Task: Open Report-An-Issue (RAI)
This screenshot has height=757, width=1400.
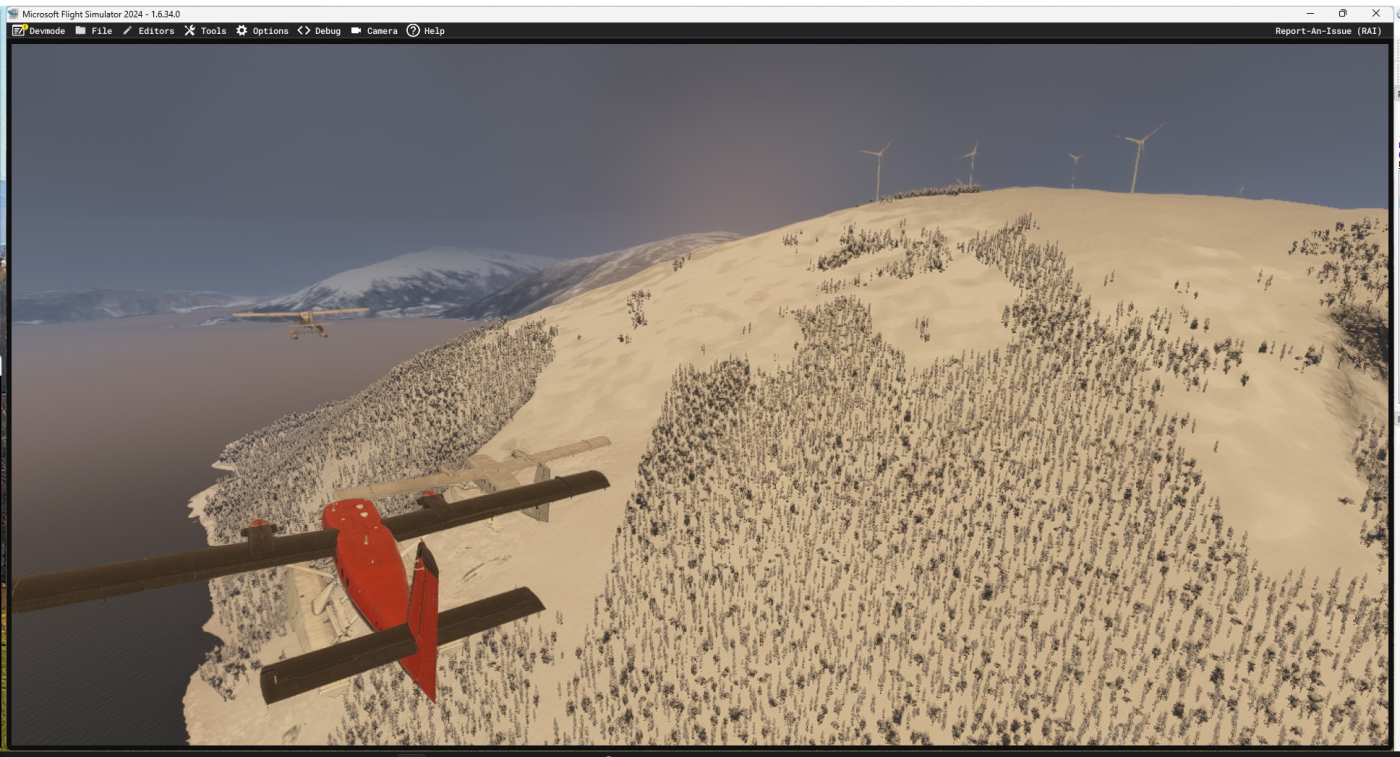Action: click(1327, 31)
